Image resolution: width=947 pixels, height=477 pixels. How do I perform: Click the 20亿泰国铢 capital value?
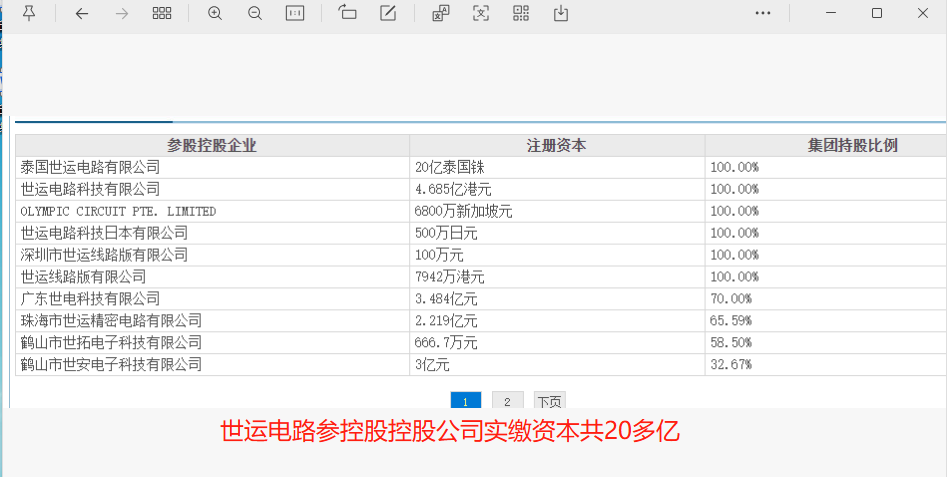pyautogui.click(x=449, y=167)
